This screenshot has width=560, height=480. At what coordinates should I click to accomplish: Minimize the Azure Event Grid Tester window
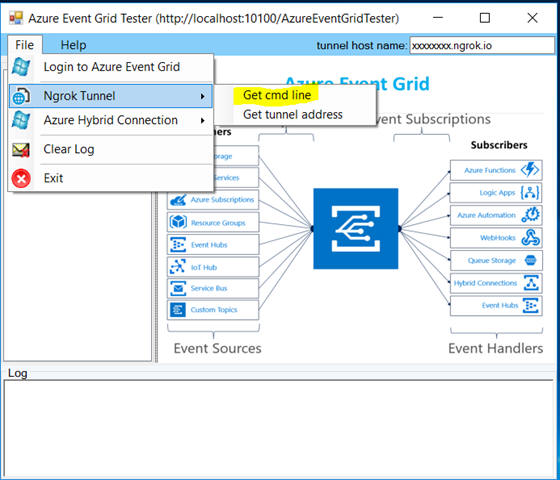coord(438,18)
